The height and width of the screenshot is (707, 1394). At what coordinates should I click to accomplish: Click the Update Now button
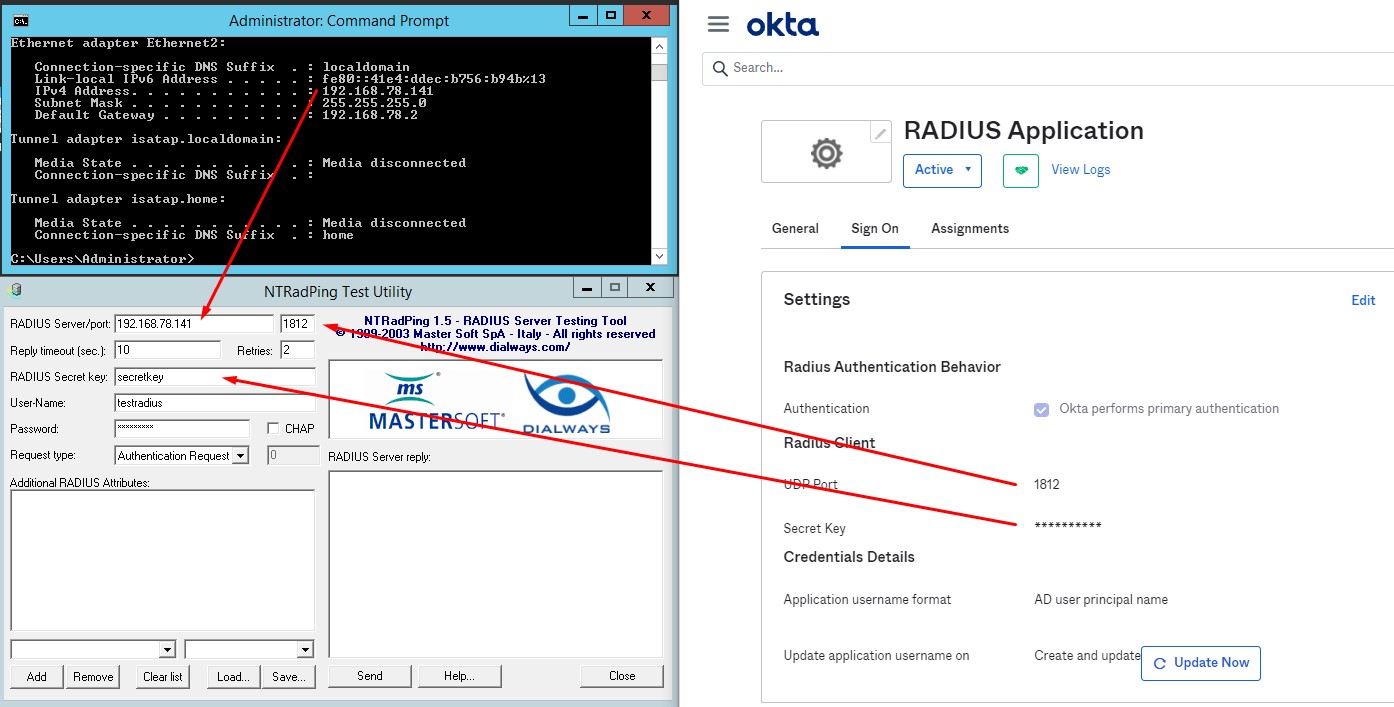point(1200,663)
